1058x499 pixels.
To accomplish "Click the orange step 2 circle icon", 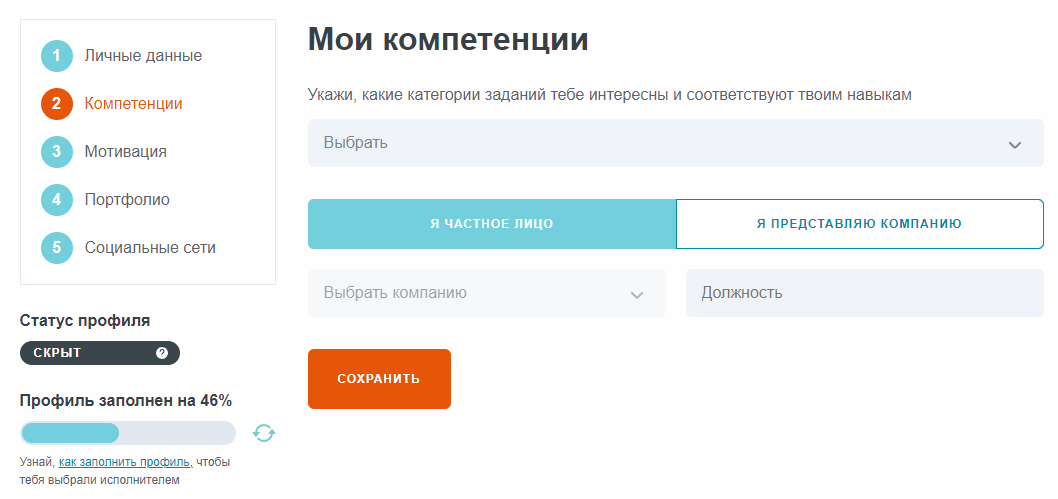I will coord(57,104).
